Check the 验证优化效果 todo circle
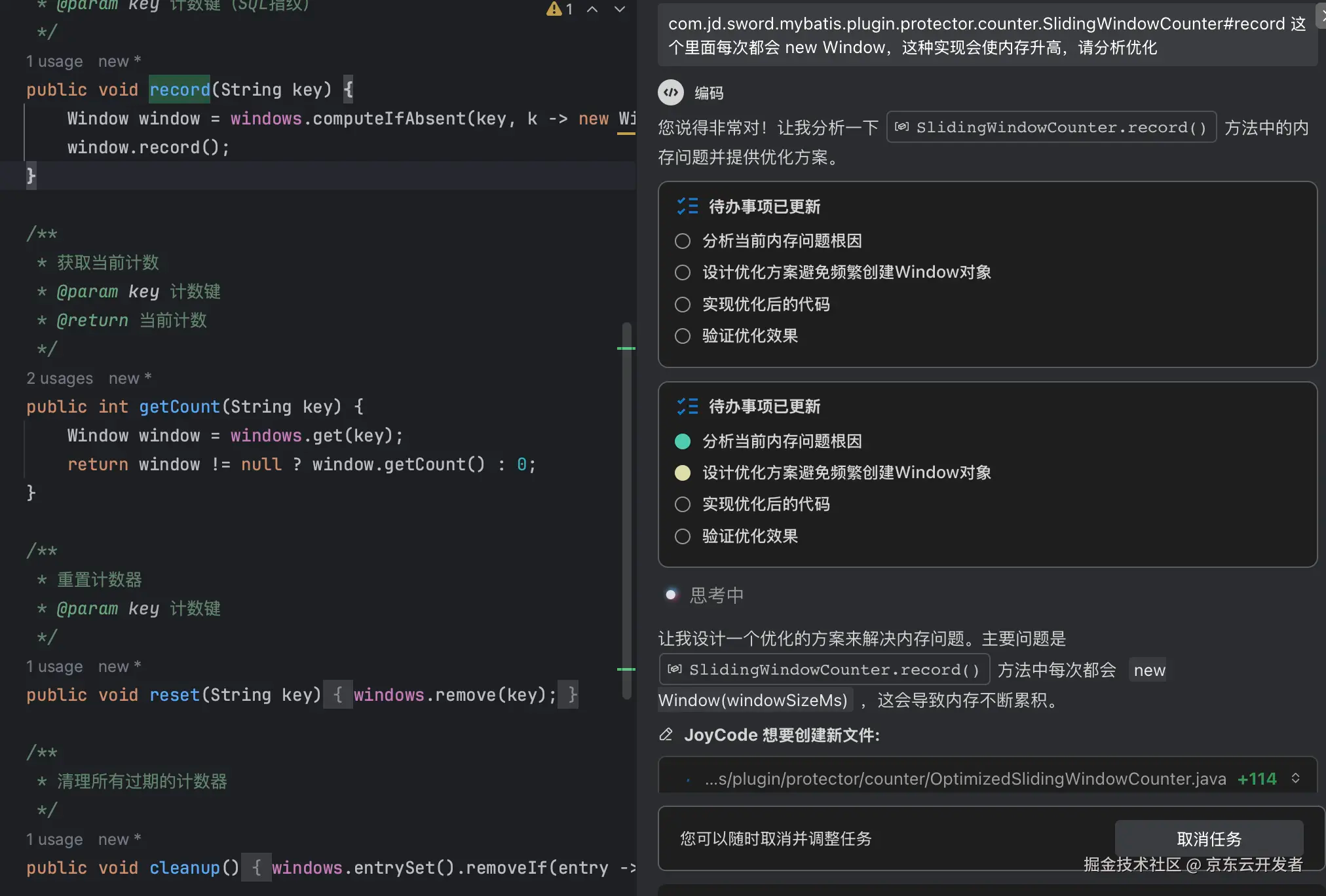This screenshot has height=896, width=1326. (x=683, y=536)
